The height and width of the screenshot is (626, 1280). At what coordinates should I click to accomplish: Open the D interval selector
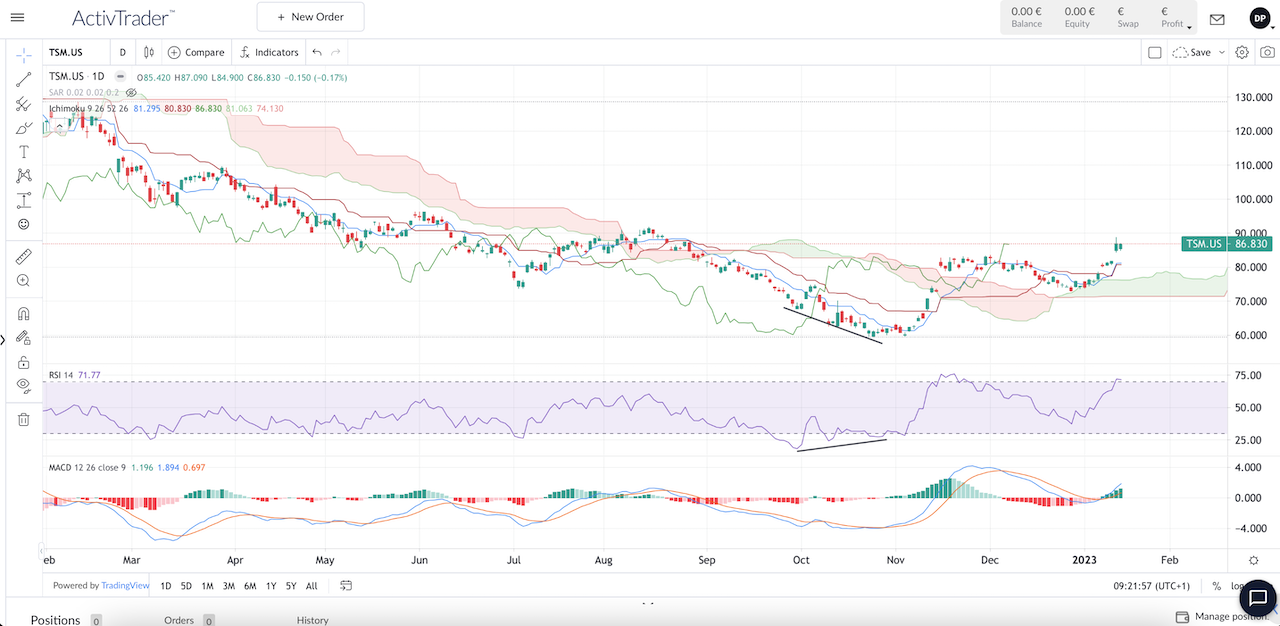122,52
